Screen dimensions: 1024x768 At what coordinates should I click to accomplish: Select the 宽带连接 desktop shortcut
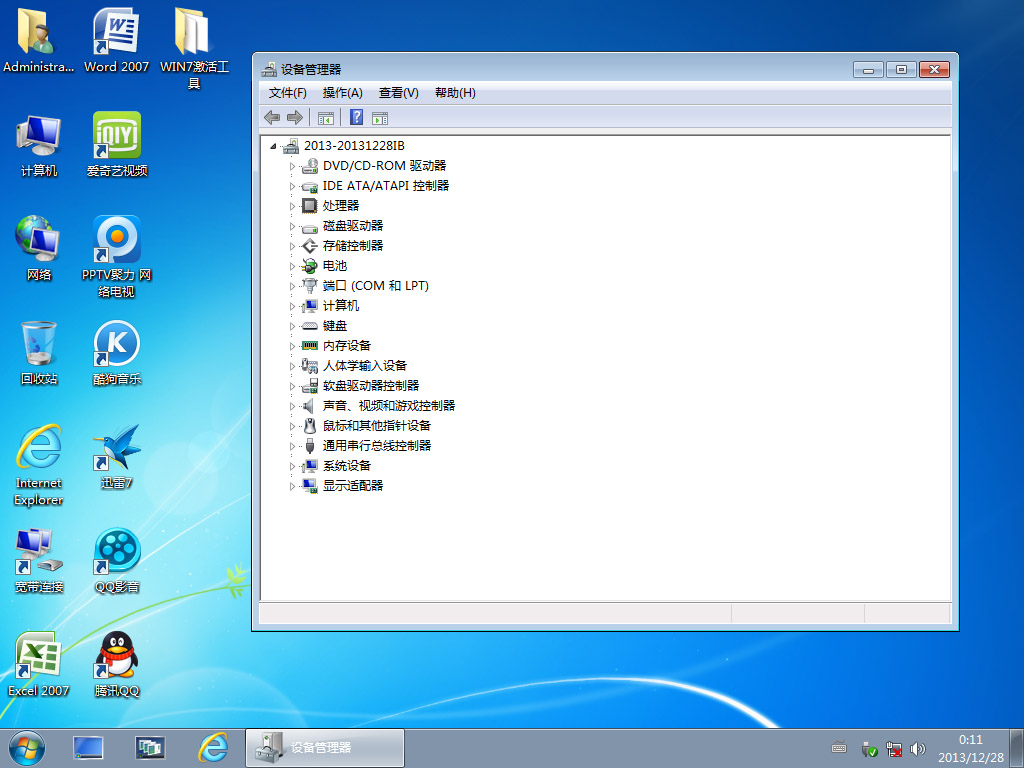click(39, 560)
